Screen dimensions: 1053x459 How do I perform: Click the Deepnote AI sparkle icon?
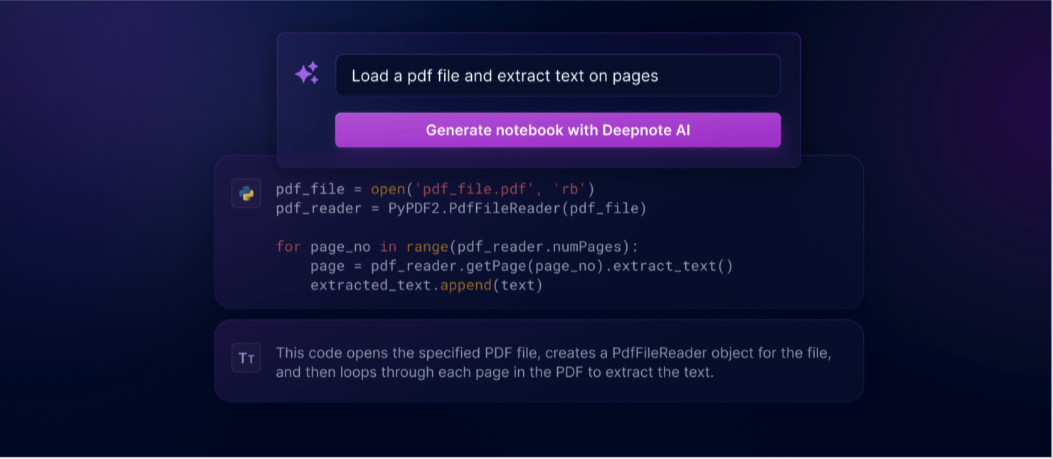pyautogui.click(x=307, y=73)
